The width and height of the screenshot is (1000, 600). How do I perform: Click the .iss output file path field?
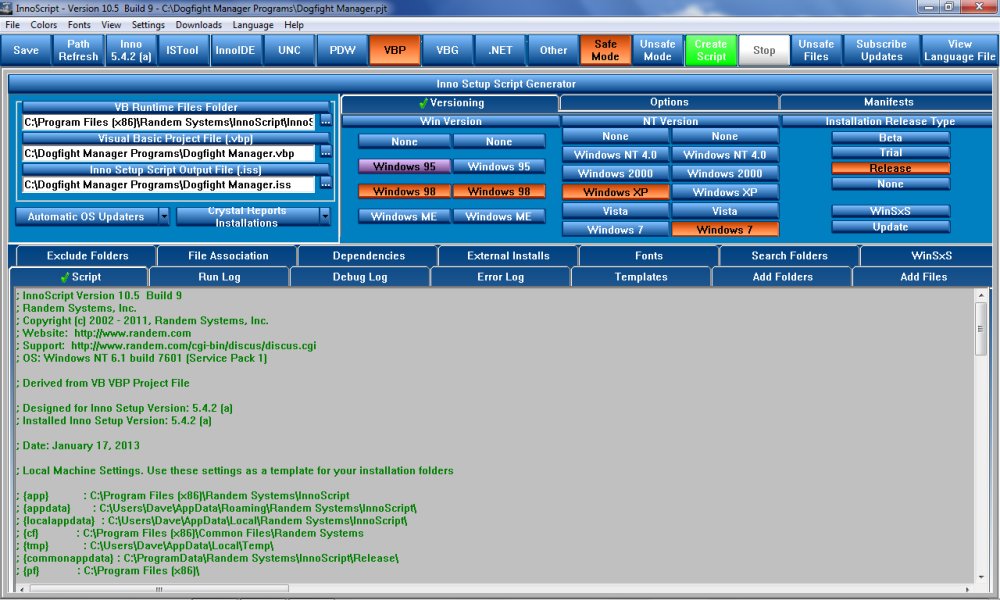click(x=168, y=184)
